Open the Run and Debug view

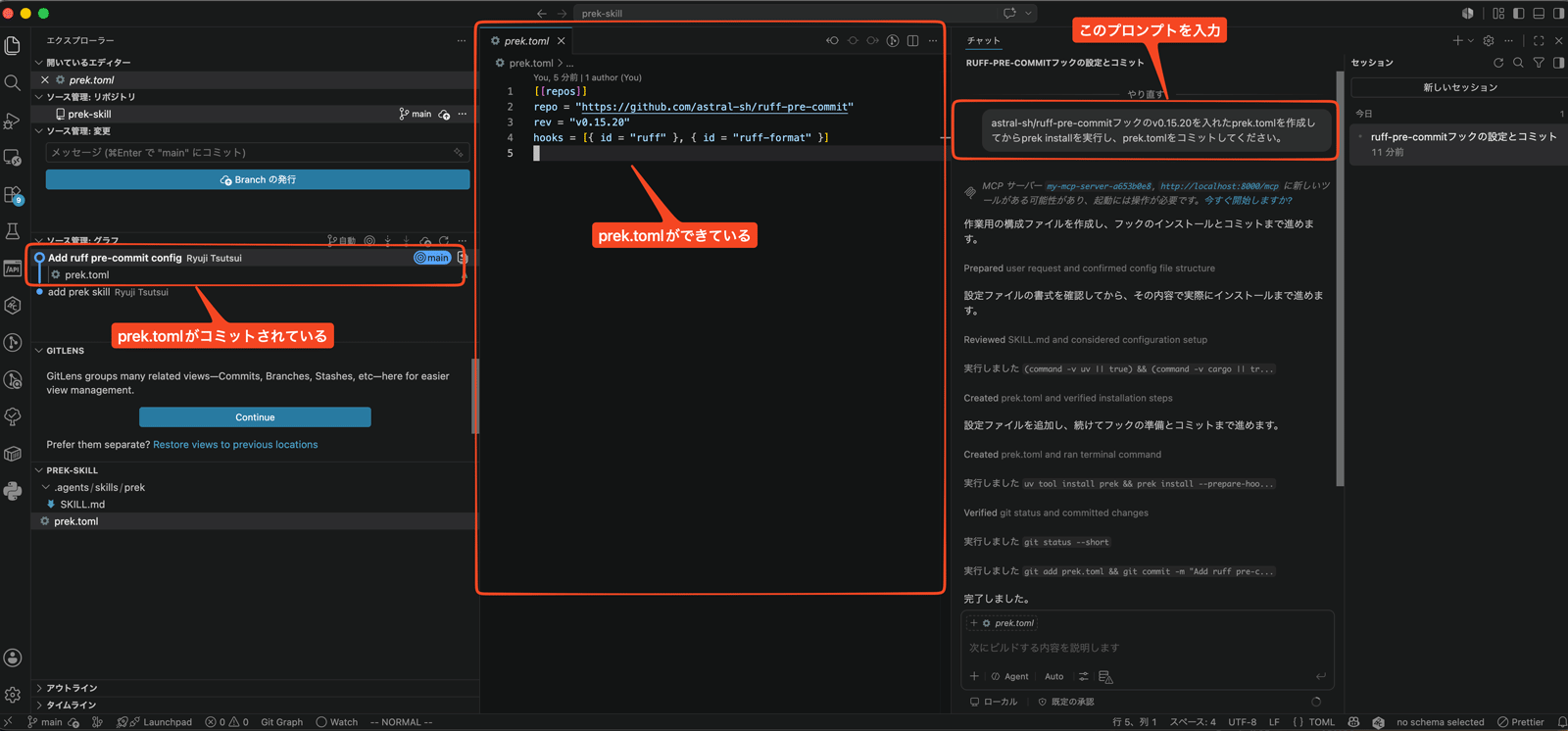click(13, 121)
